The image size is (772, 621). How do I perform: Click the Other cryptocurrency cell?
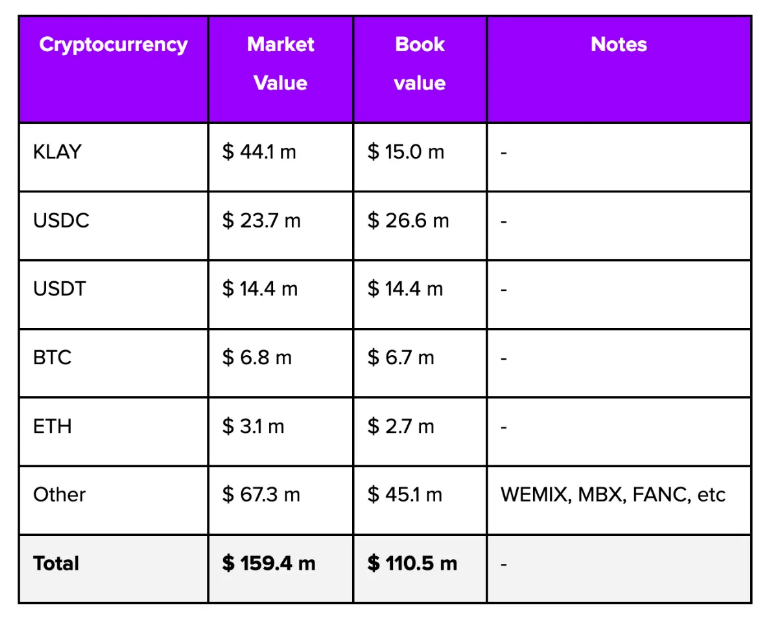(60, 494)
